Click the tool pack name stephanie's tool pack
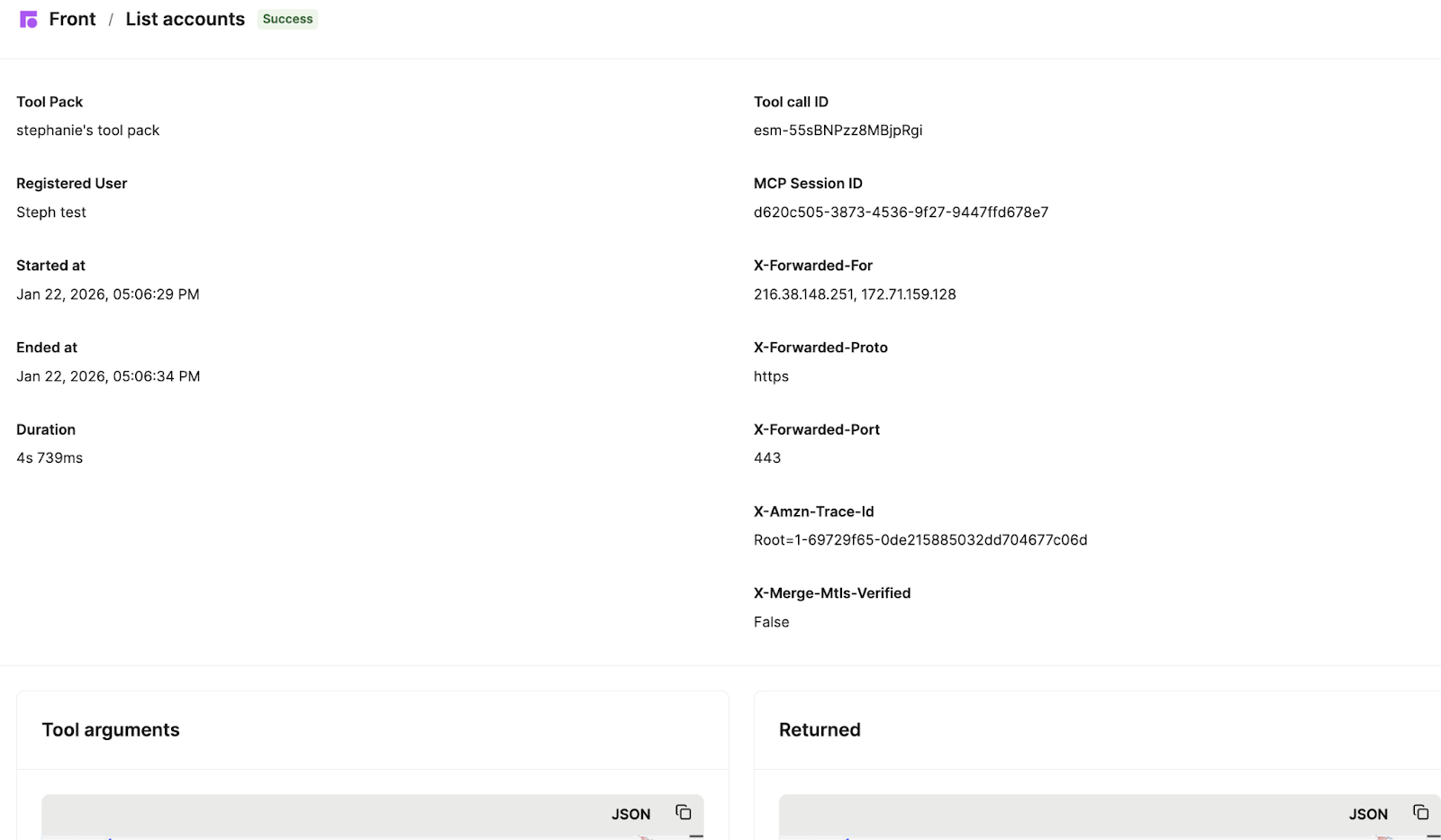1441x840 pixels. (87, 130)
